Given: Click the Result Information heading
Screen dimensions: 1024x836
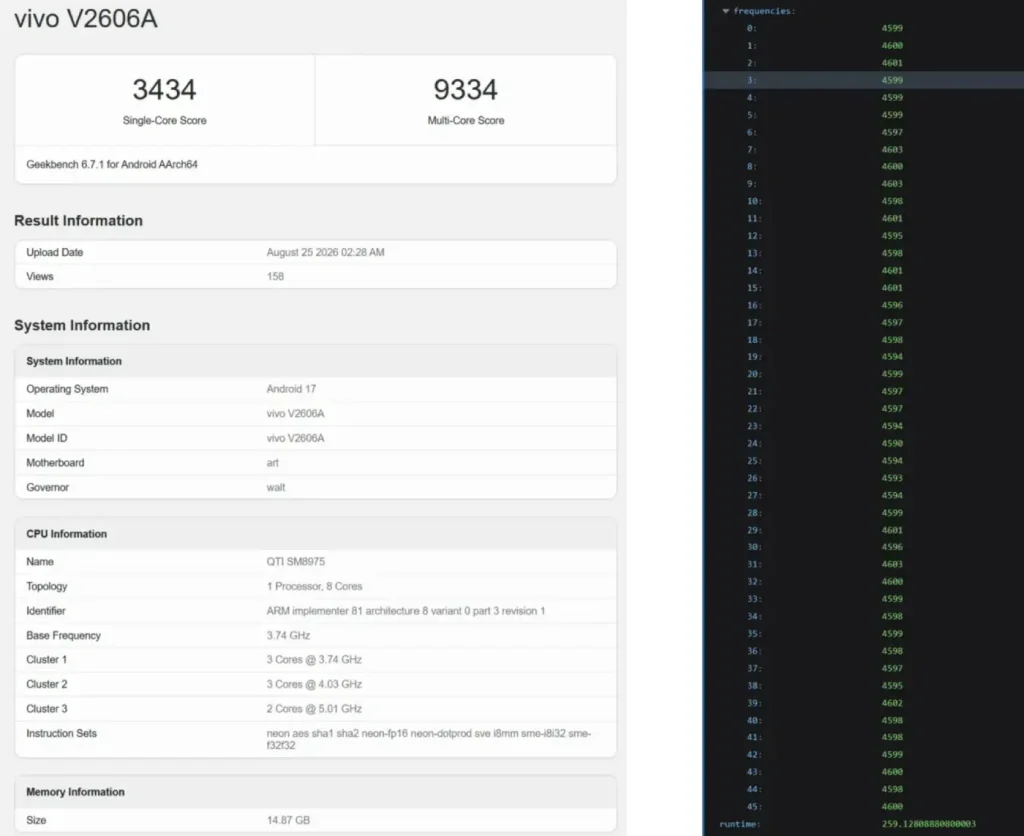Looking at the screenshot, I should tap(78, 221).
